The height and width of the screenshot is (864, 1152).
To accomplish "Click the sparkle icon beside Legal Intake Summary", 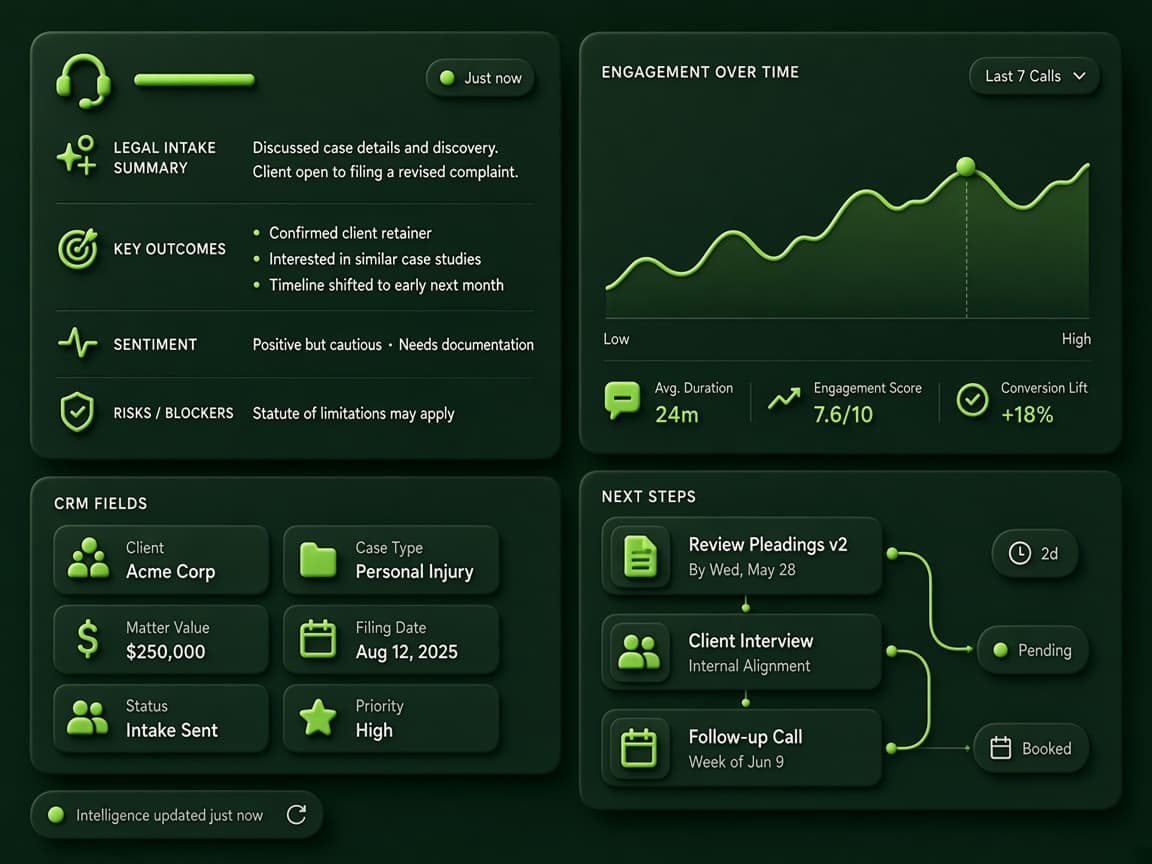I will [x=76, y=155].
